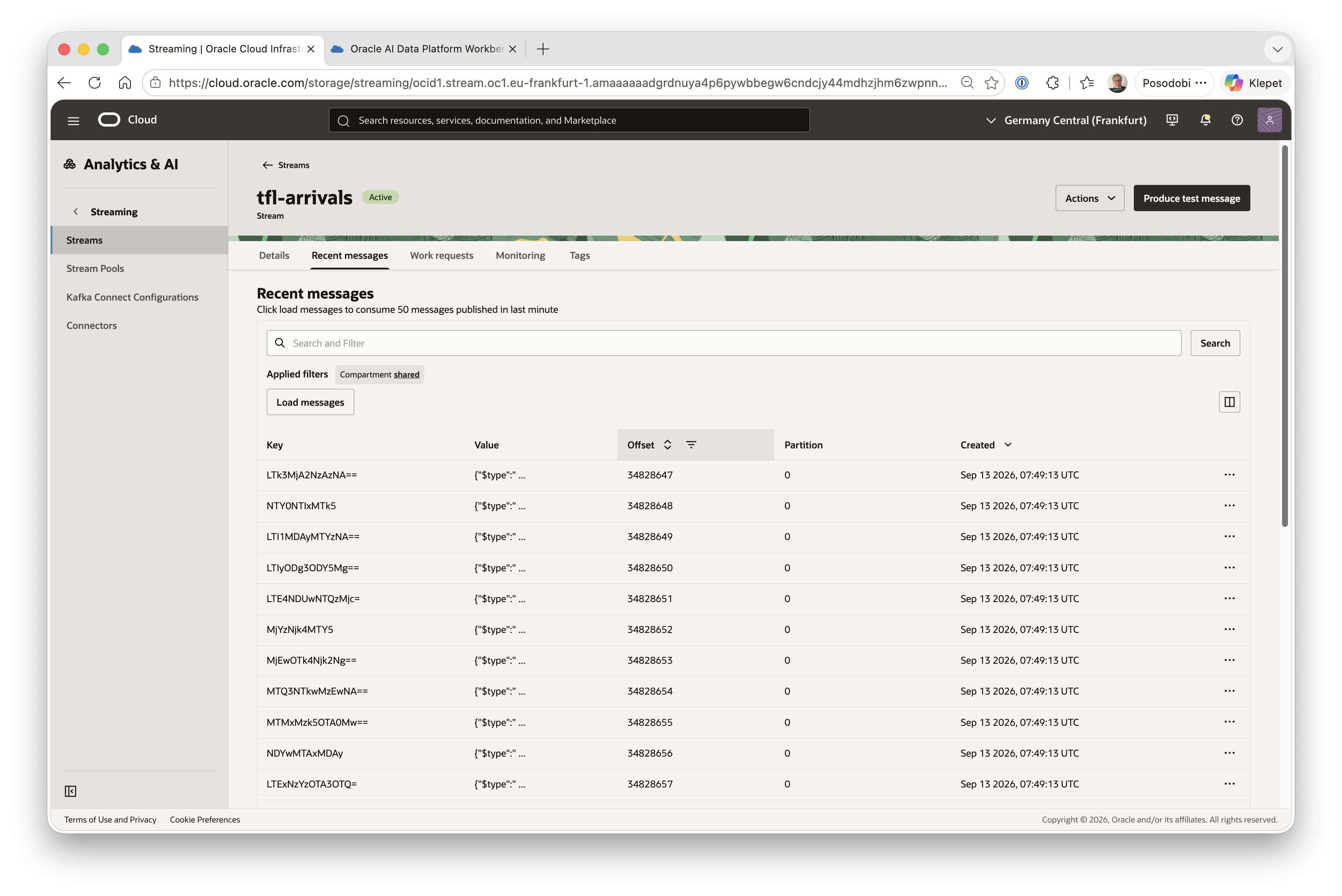
Task: Open the favorites list icon
Action: coord(1087,83)
